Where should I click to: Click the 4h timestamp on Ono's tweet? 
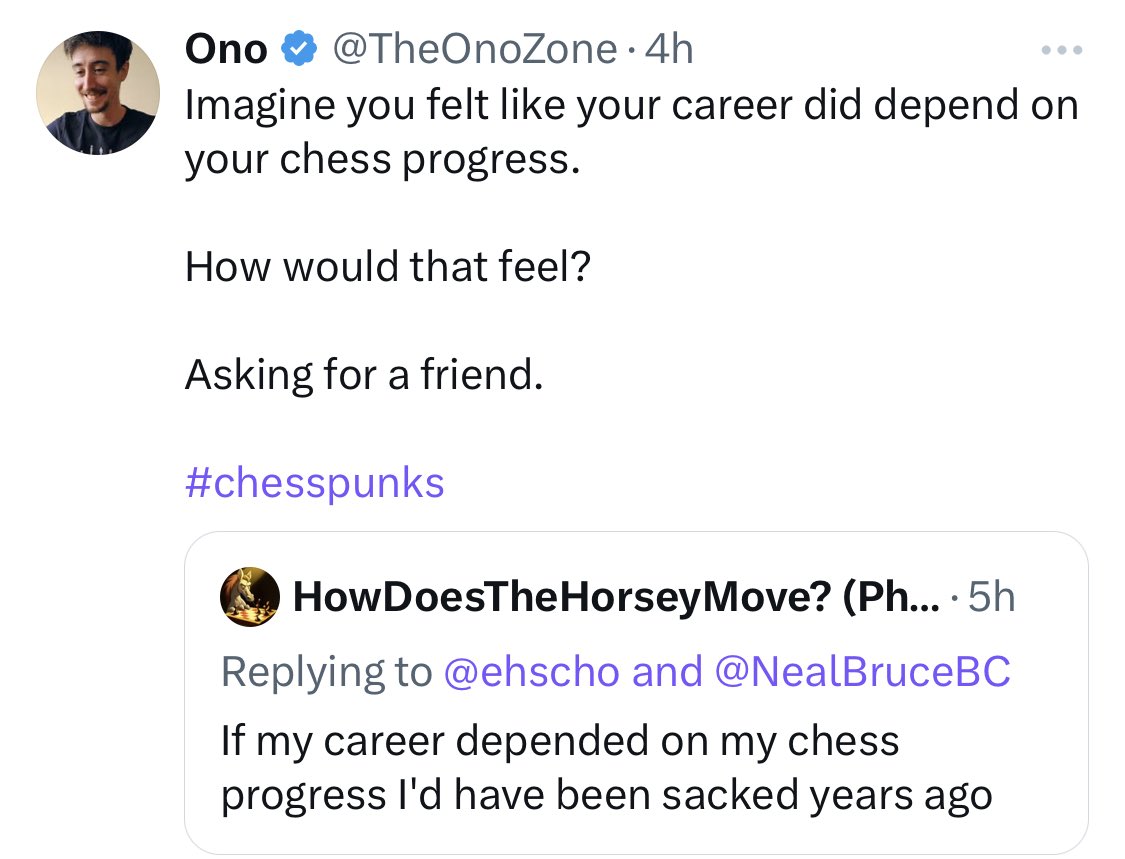670,48
